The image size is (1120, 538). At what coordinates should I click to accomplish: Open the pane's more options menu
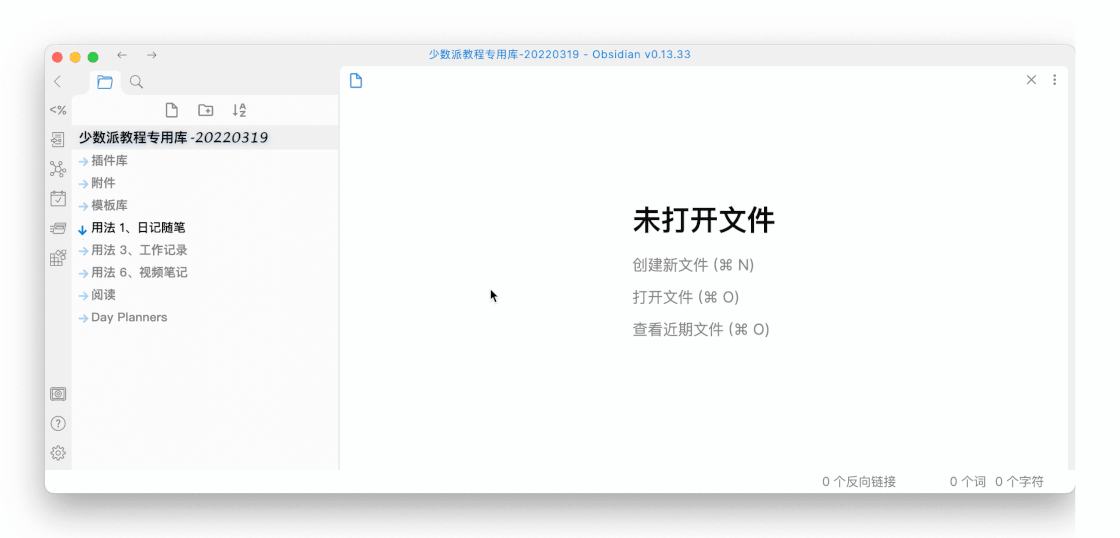coord(1054,80)
